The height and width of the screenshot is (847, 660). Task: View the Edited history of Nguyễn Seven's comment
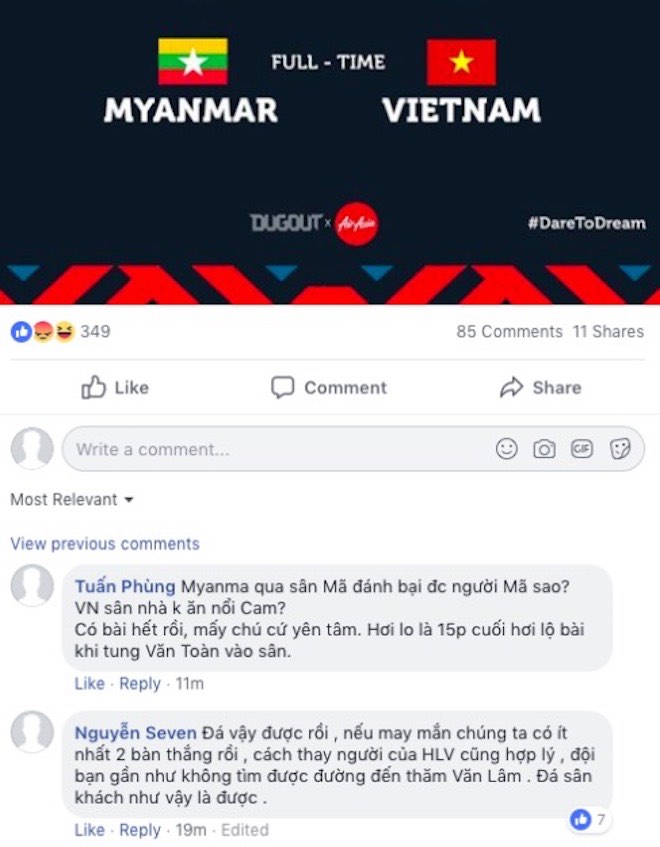click(x=247, y=830)
